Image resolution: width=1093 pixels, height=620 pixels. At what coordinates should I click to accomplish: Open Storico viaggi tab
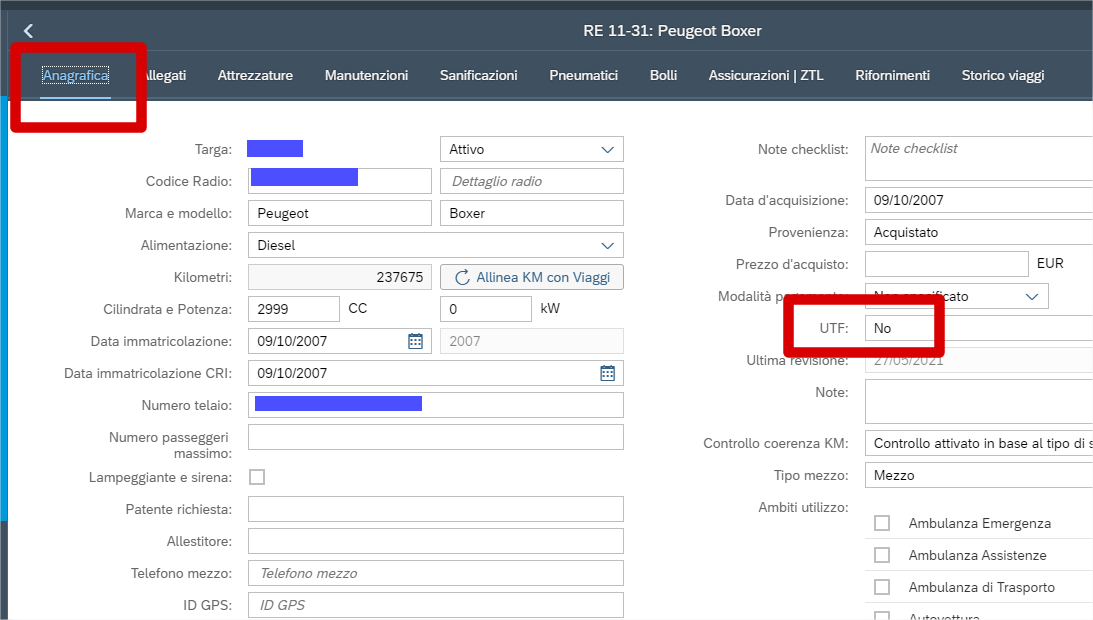1002,75
